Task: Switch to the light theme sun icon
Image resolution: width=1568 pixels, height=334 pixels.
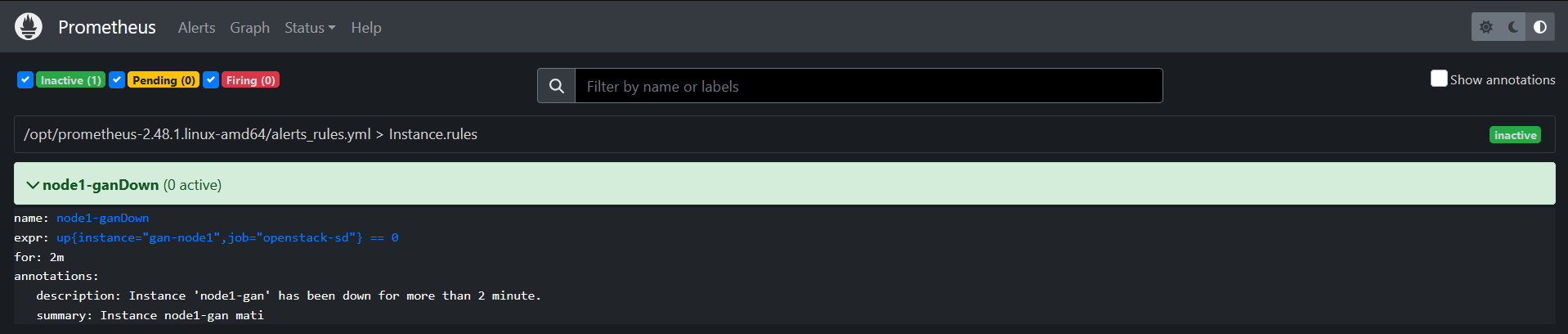Action: click(x=1486, y=27)
